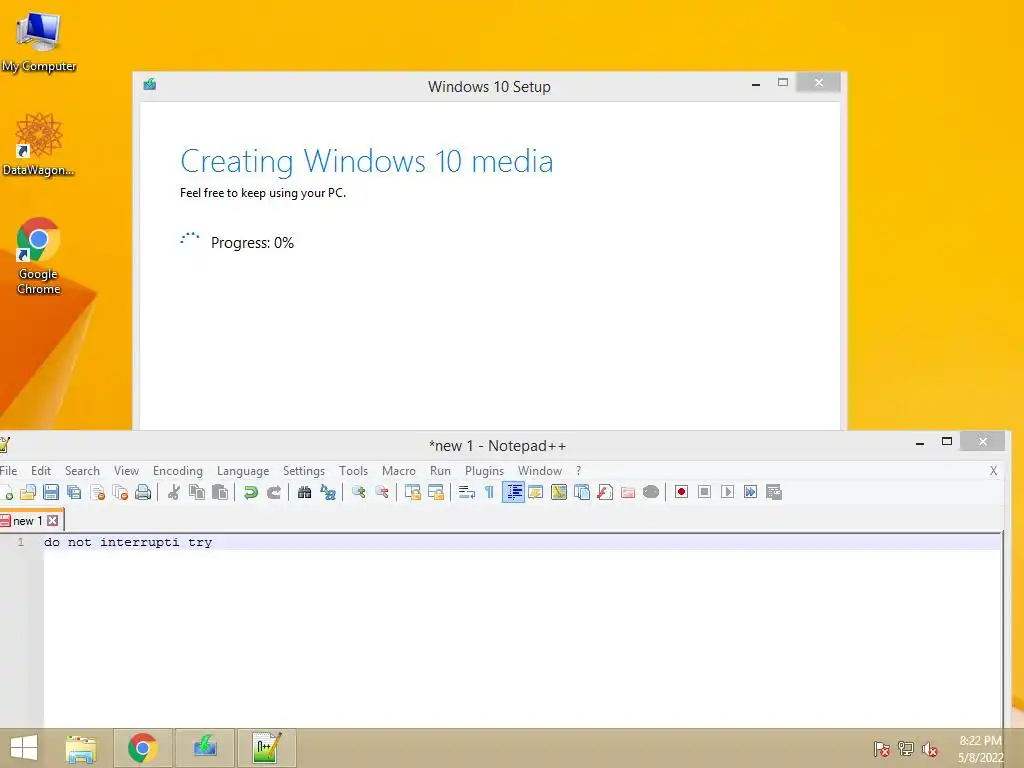
Task: Toggle the highlighted indent guide button
Action: 513,492
